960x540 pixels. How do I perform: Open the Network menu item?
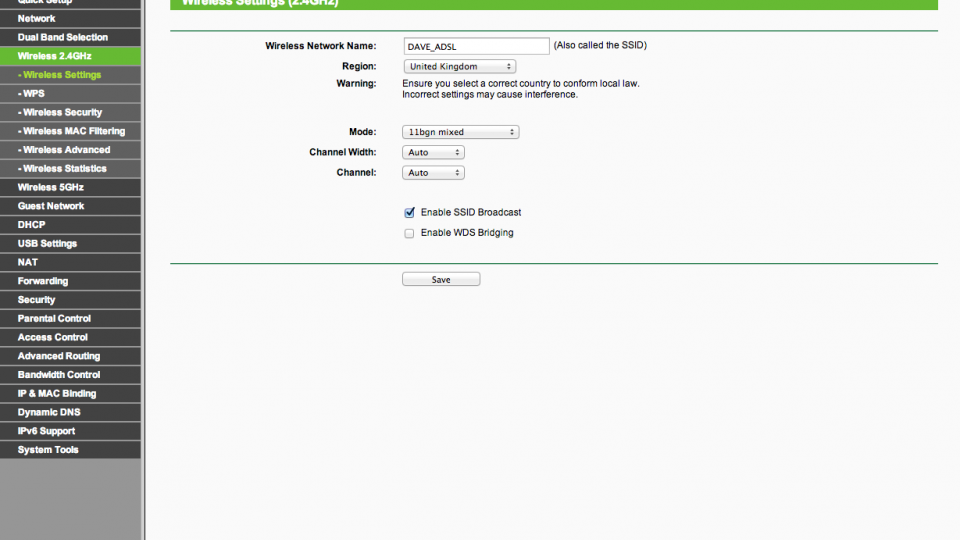coord(70,18)
